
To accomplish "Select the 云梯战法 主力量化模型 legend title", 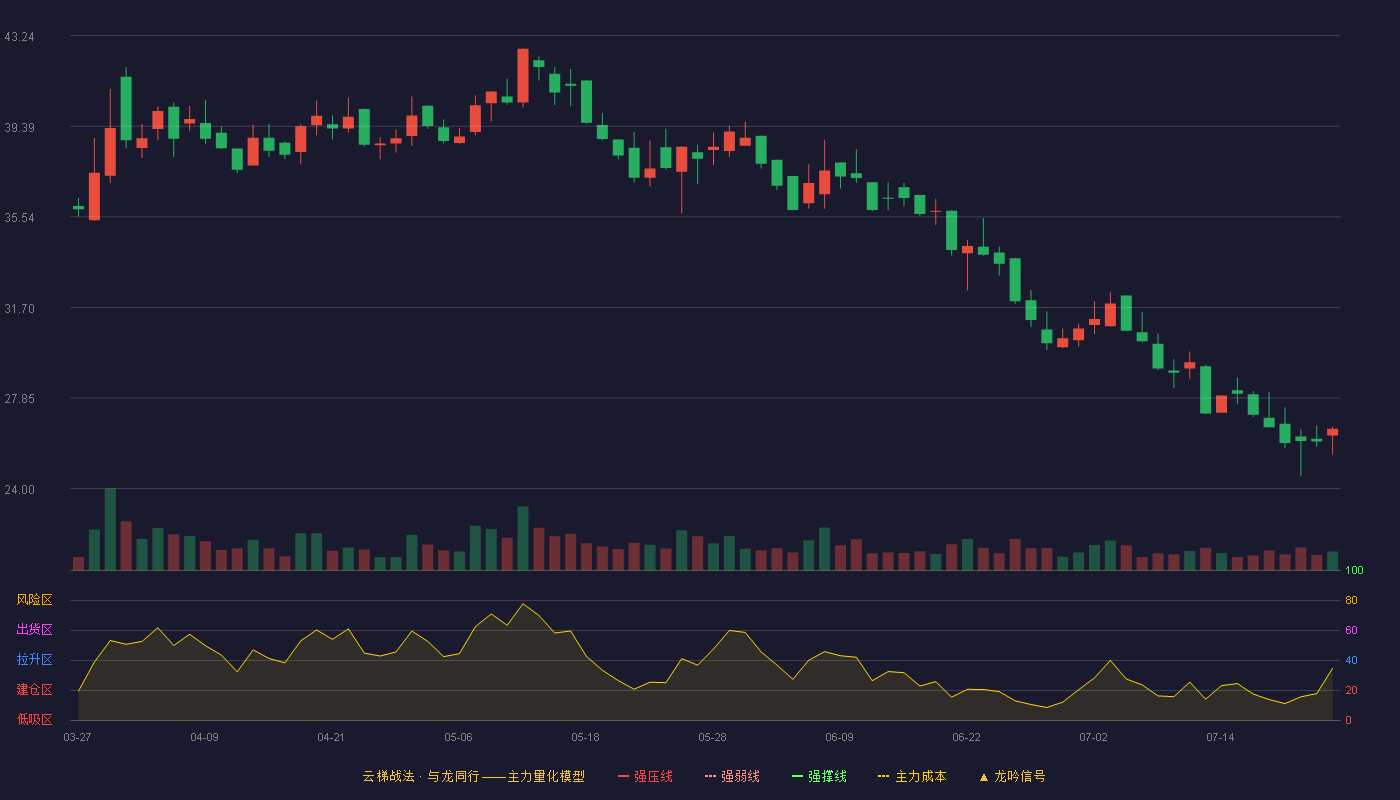I will pyautogui.click(x=474, y=776).
